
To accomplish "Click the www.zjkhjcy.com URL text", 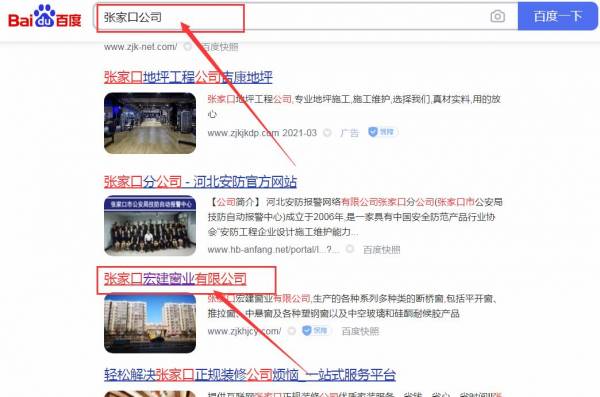I will point(244,331).
